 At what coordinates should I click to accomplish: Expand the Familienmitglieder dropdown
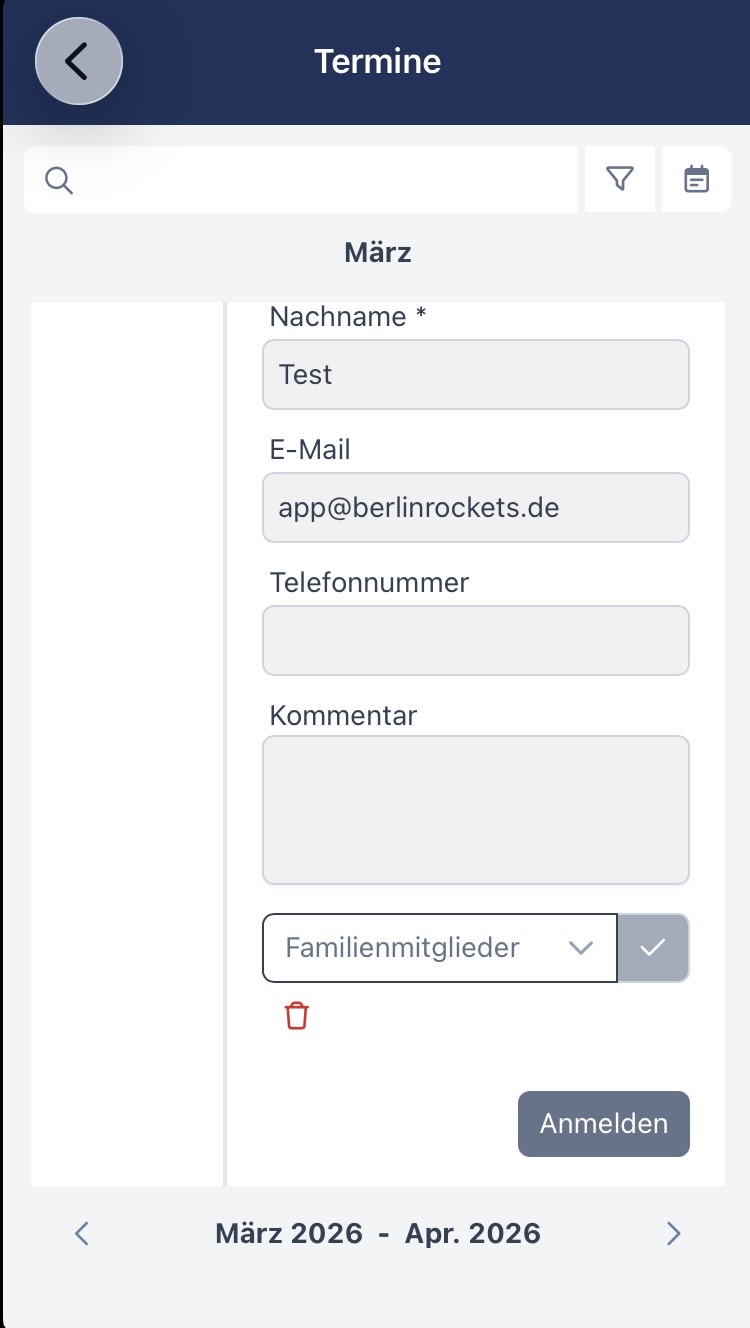click(x=420, y=947)
